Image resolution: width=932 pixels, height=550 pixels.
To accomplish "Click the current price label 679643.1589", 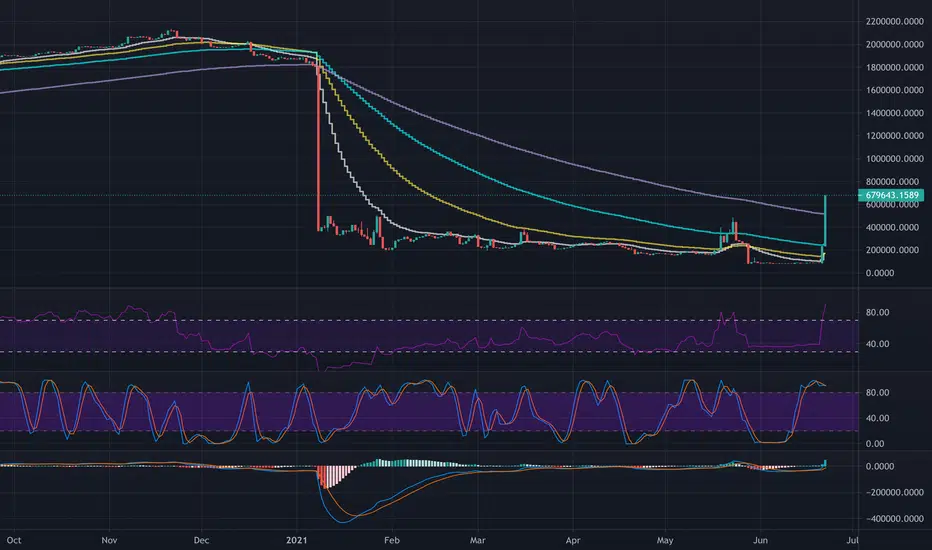I will click(x=890, y=195).
